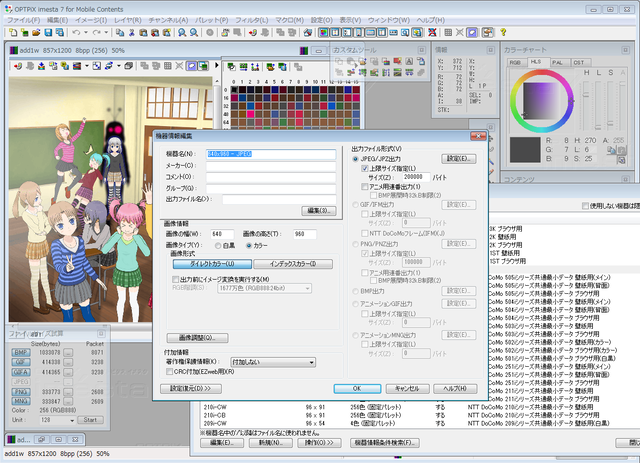Image resolution: width=640 pixels, height=463 pixels.
Task: Select the BMP output radio button
Action: click(356, 291)
